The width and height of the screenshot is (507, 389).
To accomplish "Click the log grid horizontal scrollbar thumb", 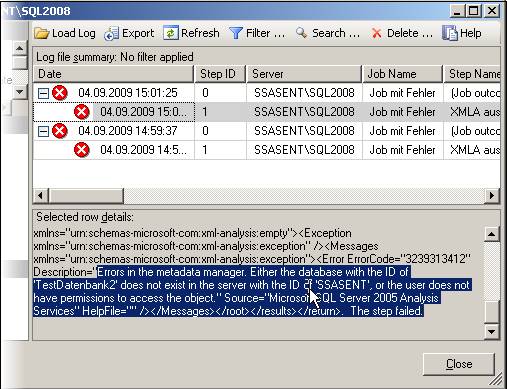I will point(86,195).
